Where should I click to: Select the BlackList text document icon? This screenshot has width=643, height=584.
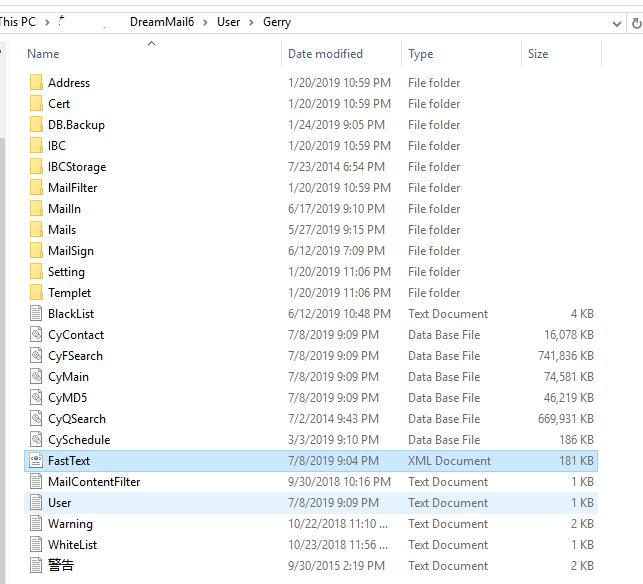(x=36, y=313)
